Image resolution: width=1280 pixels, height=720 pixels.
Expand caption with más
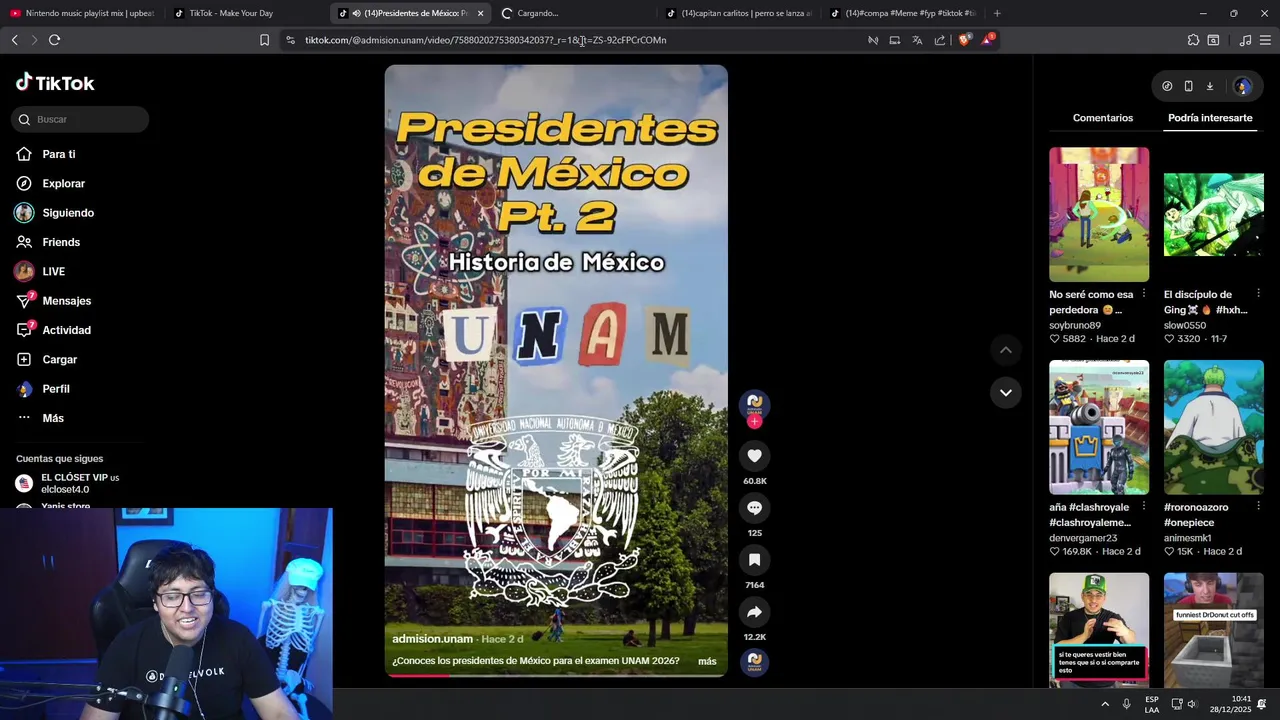coord(707,661)
